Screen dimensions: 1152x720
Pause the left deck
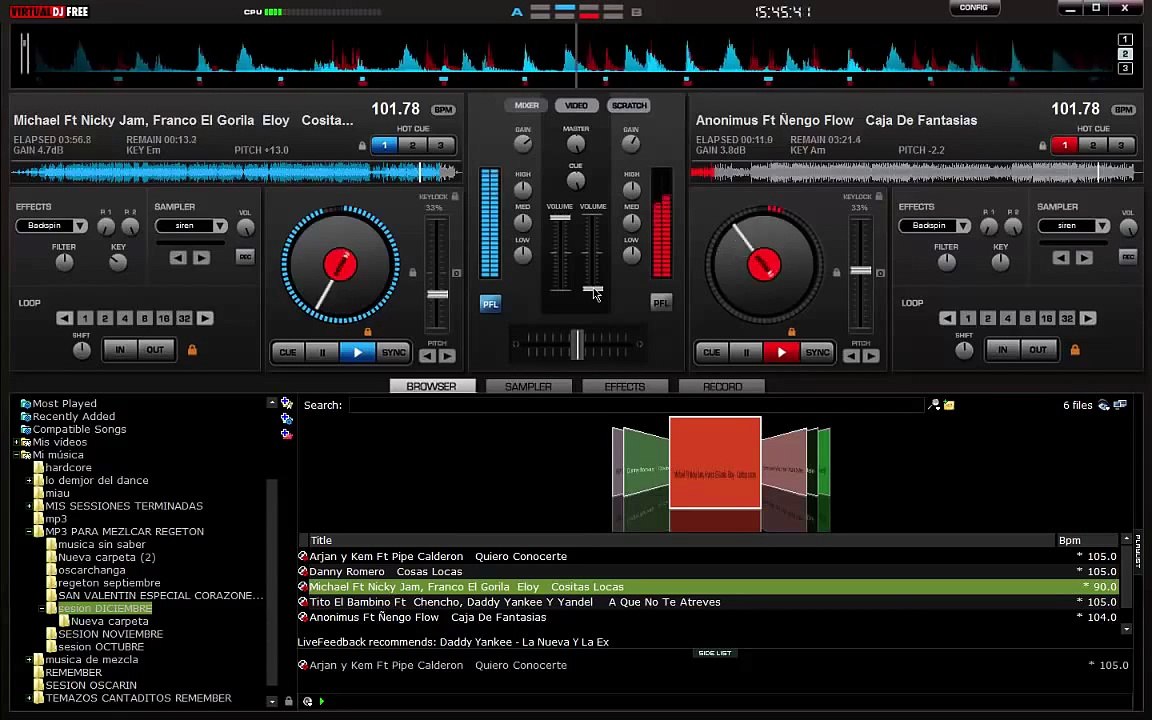(322, 353)
